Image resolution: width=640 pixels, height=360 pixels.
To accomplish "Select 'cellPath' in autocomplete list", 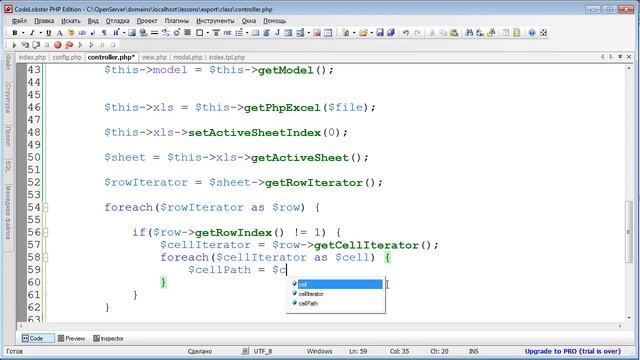I will pyautogui.click(x=337, y=303).
